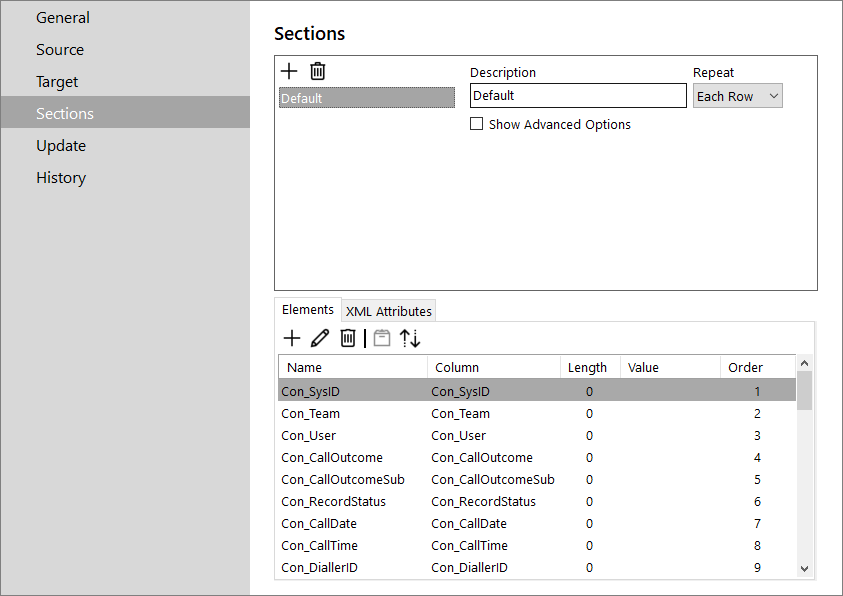Switch to the XML Attributes tab
Screen dimensions: 843x596
389,311
